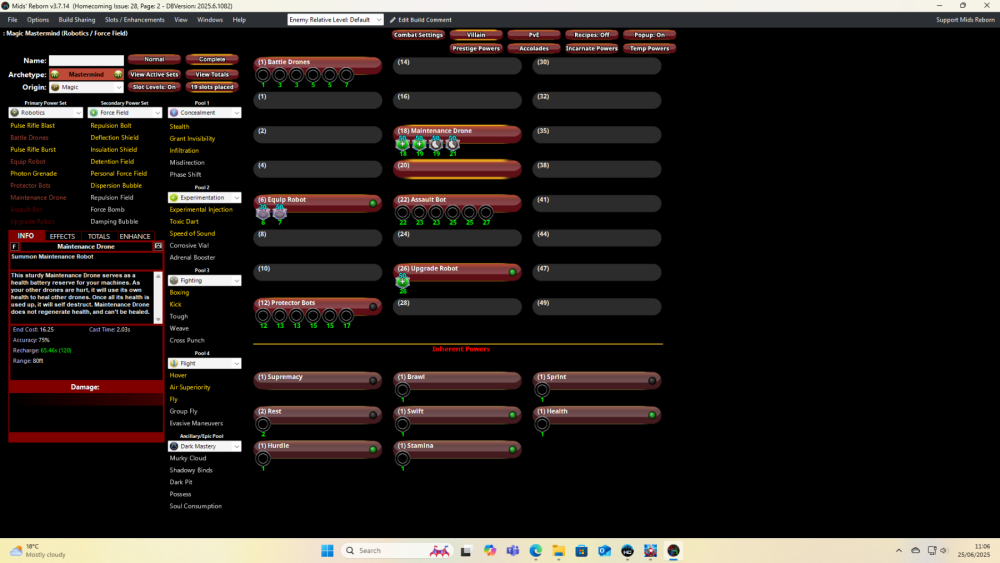Click the left Mastermind archetype icon

click(55, 74)
